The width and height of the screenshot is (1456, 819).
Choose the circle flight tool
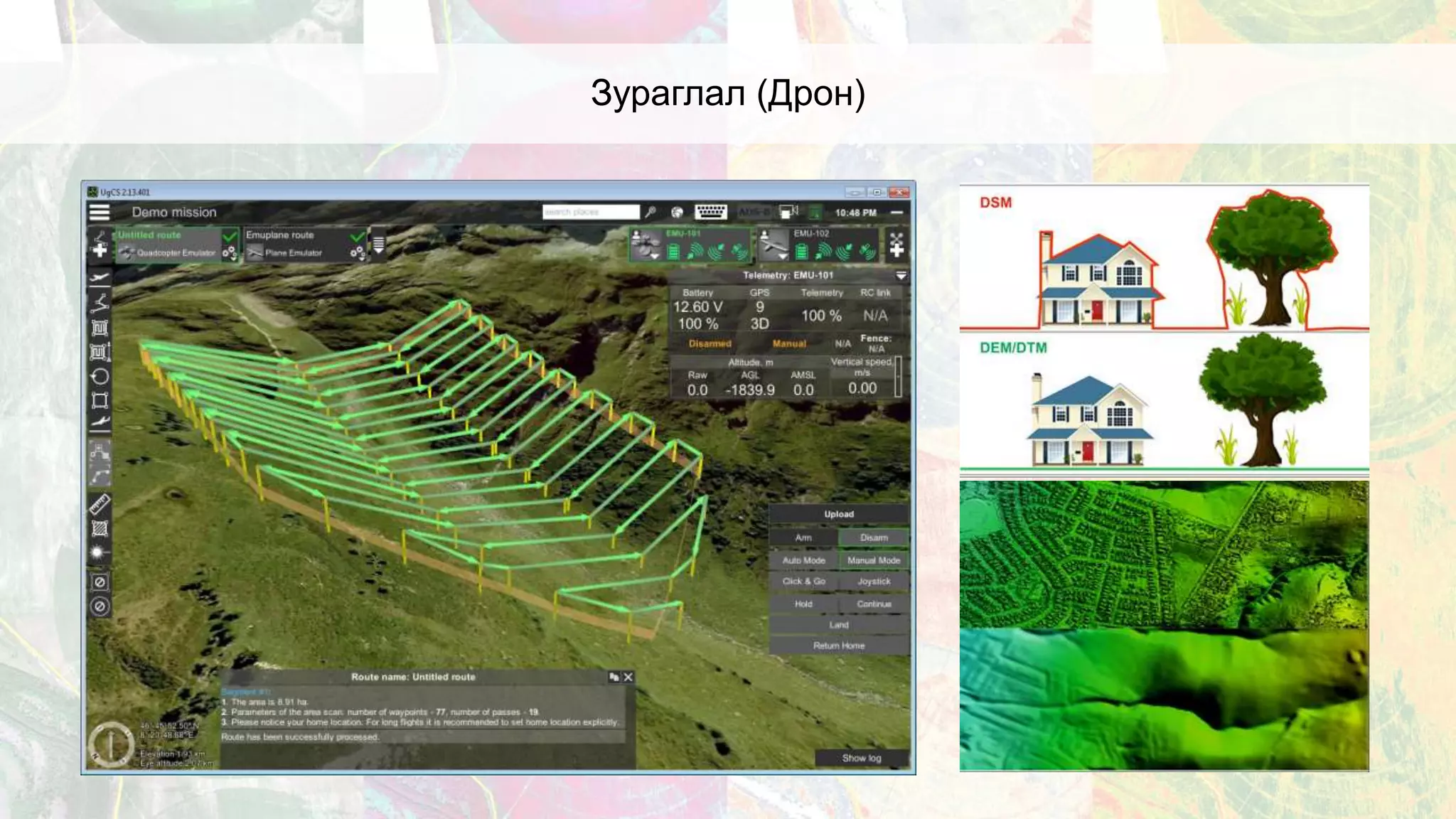click(100, 376)
